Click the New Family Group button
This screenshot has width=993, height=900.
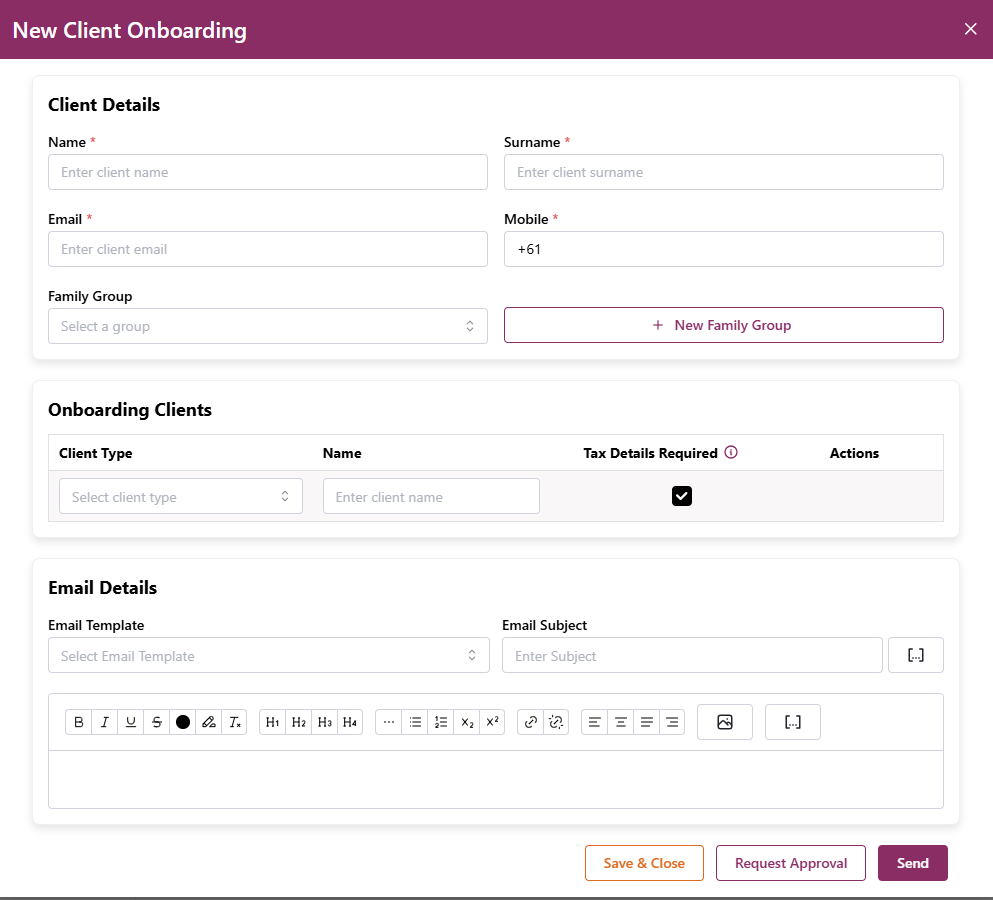[x=723, y=325]
